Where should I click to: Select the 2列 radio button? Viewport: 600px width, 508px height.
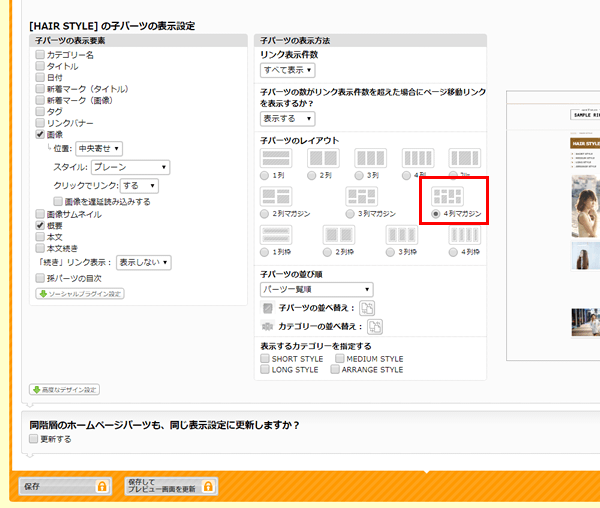pyautogui.click(x=309, y=175)
